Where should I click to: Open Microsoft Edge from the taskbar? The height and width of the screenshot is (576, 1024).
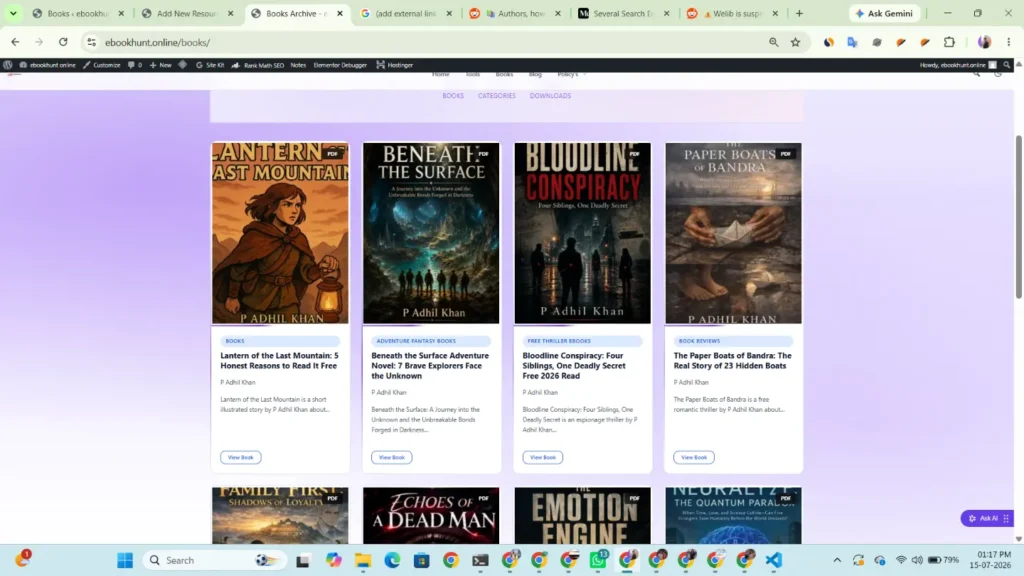(392, 560)
